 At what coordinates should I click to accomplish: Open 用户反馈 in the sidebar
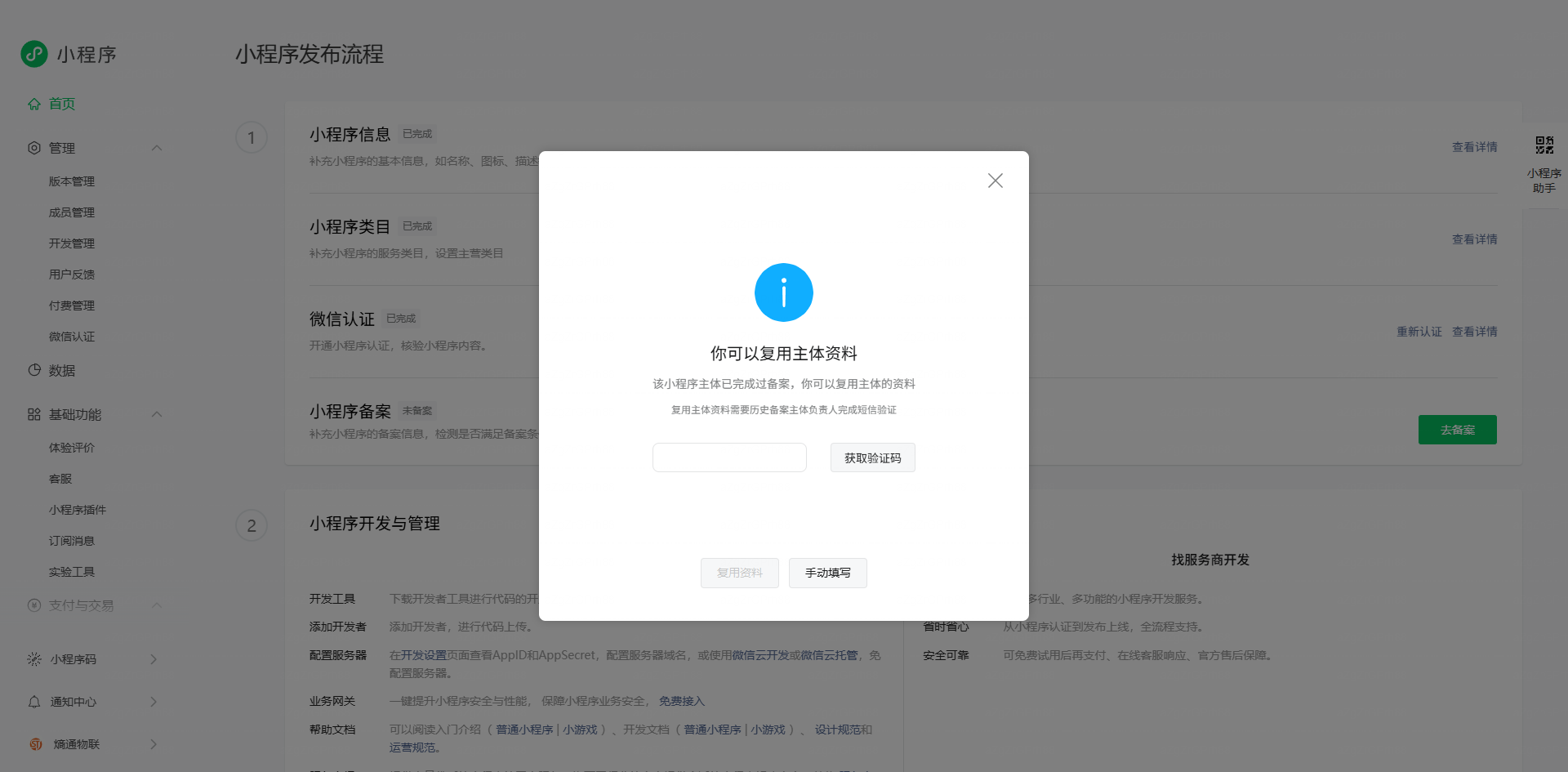[x=72, y=274]
